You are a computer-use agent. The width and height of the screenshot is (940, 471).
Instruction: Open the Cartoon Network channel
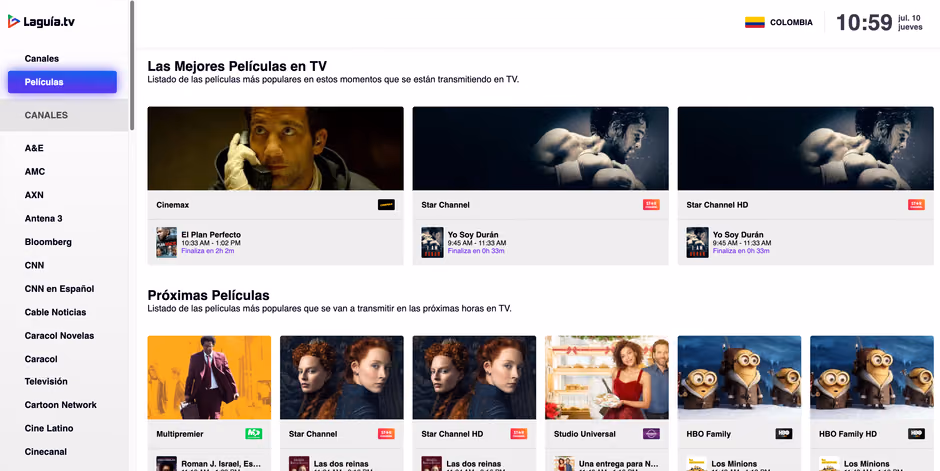point(62,404)
